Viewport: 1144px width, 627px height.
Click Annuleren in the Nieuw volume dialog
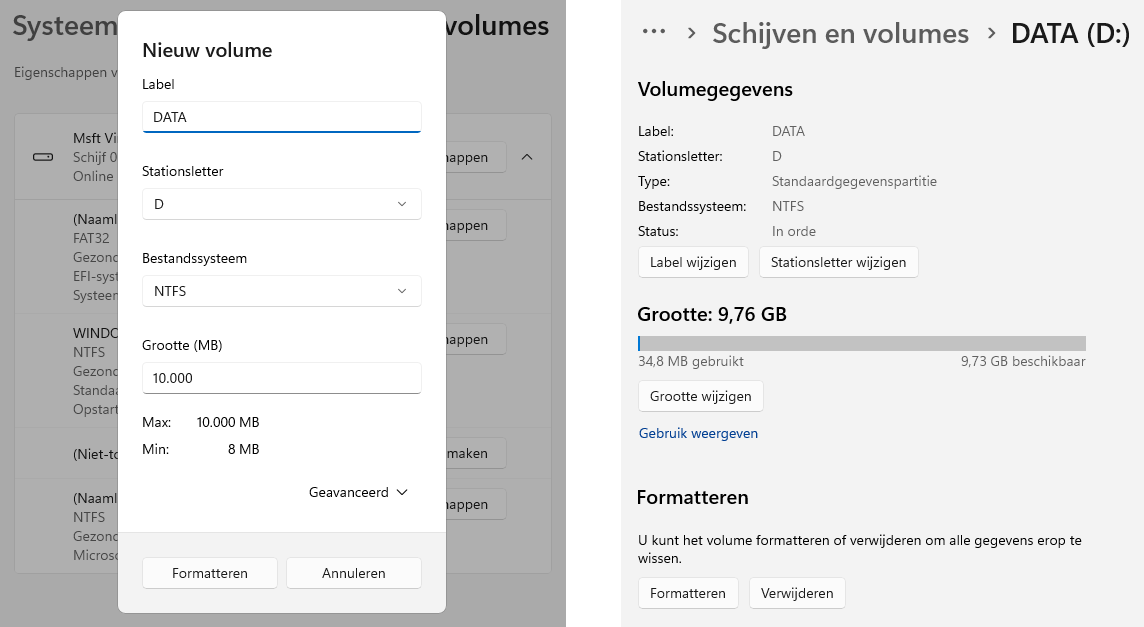[x=354, y=573]
